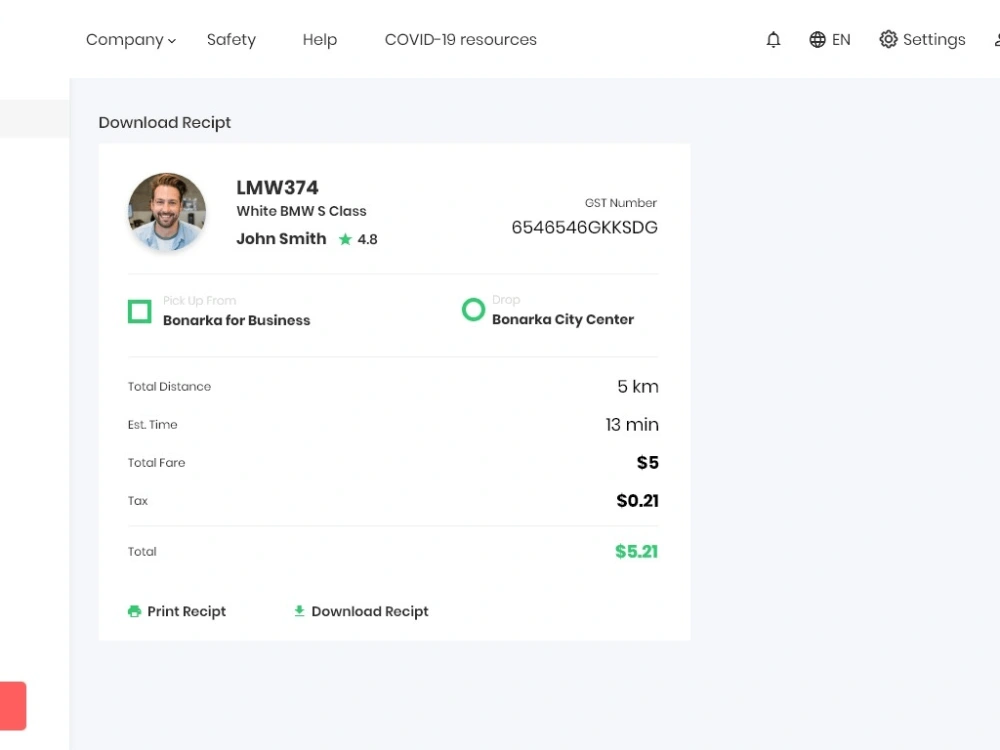The image size is (1000, 750).
Task: Click the red button at bottom left
Action: point(13,706)
